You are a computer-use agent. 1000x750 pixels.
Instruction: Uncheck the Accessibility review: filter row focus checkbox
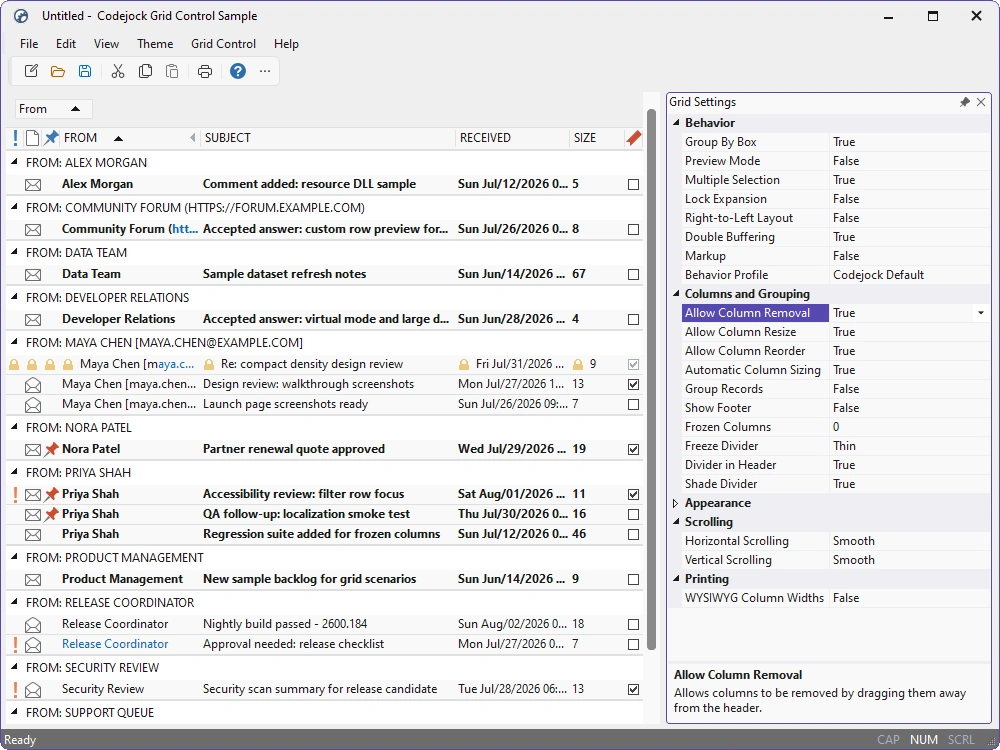(633, 494)
